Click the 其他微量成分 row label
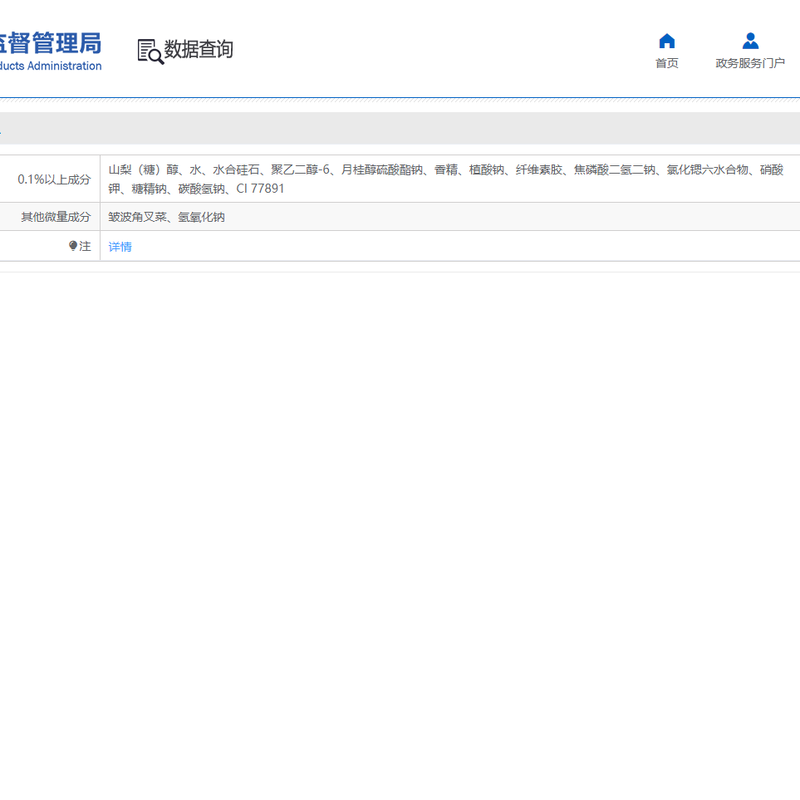This screenshot has width=800, height=800. pyautogui.click(x=56, y=217)
